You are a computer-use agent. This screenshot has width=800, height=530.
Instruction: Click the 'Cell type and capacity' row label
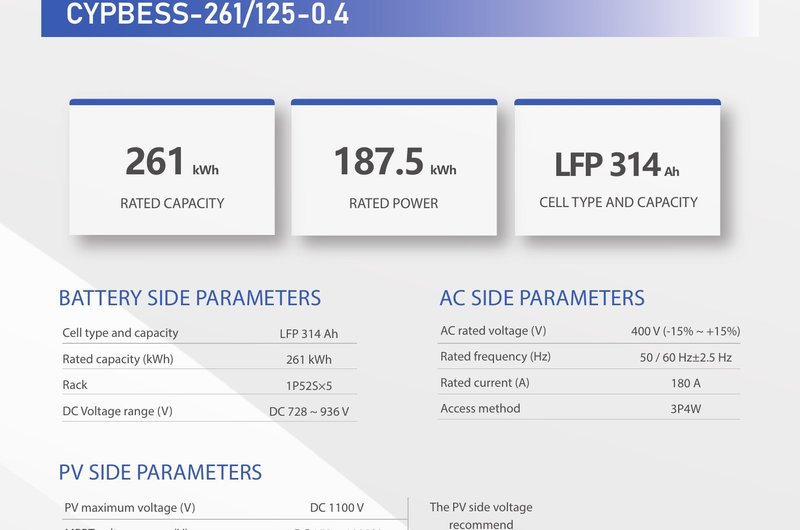[x=120, y=333]
